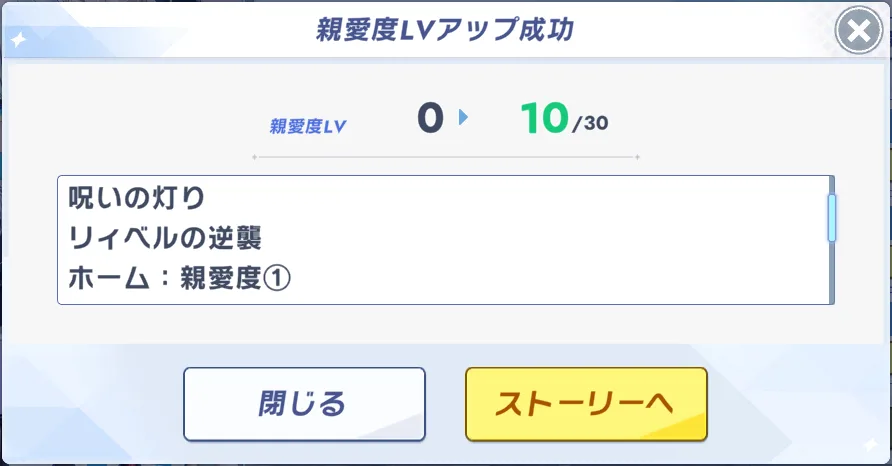Click the green level 10 number
Screen dimensions: 892x466
544,119
